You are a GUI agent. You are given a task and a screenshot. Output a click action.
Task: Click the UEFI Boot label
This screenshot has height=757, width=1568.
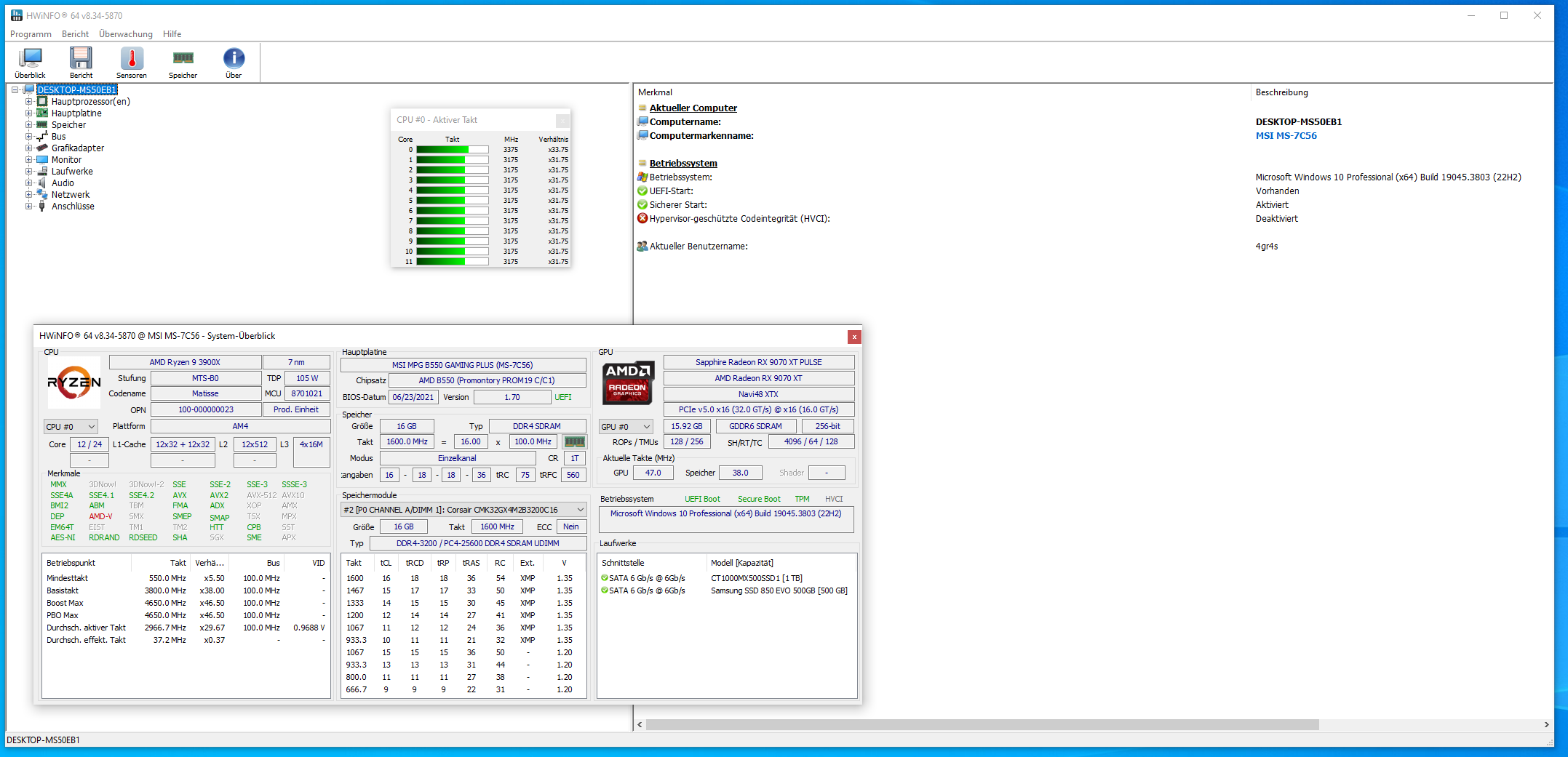(x=702, y=499)
